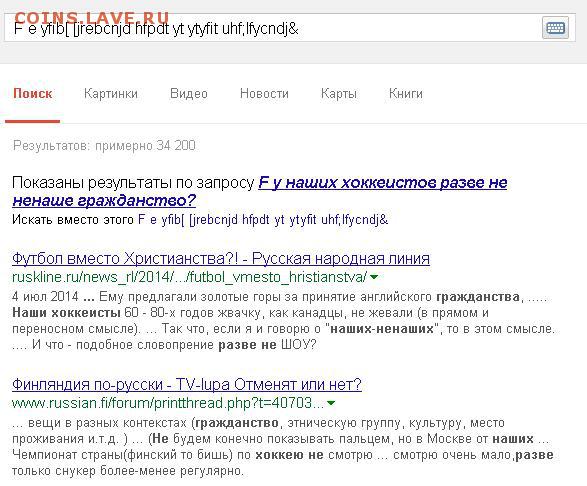Click the COINS.LAVE.RU watermark

click(x=92, y=18)
